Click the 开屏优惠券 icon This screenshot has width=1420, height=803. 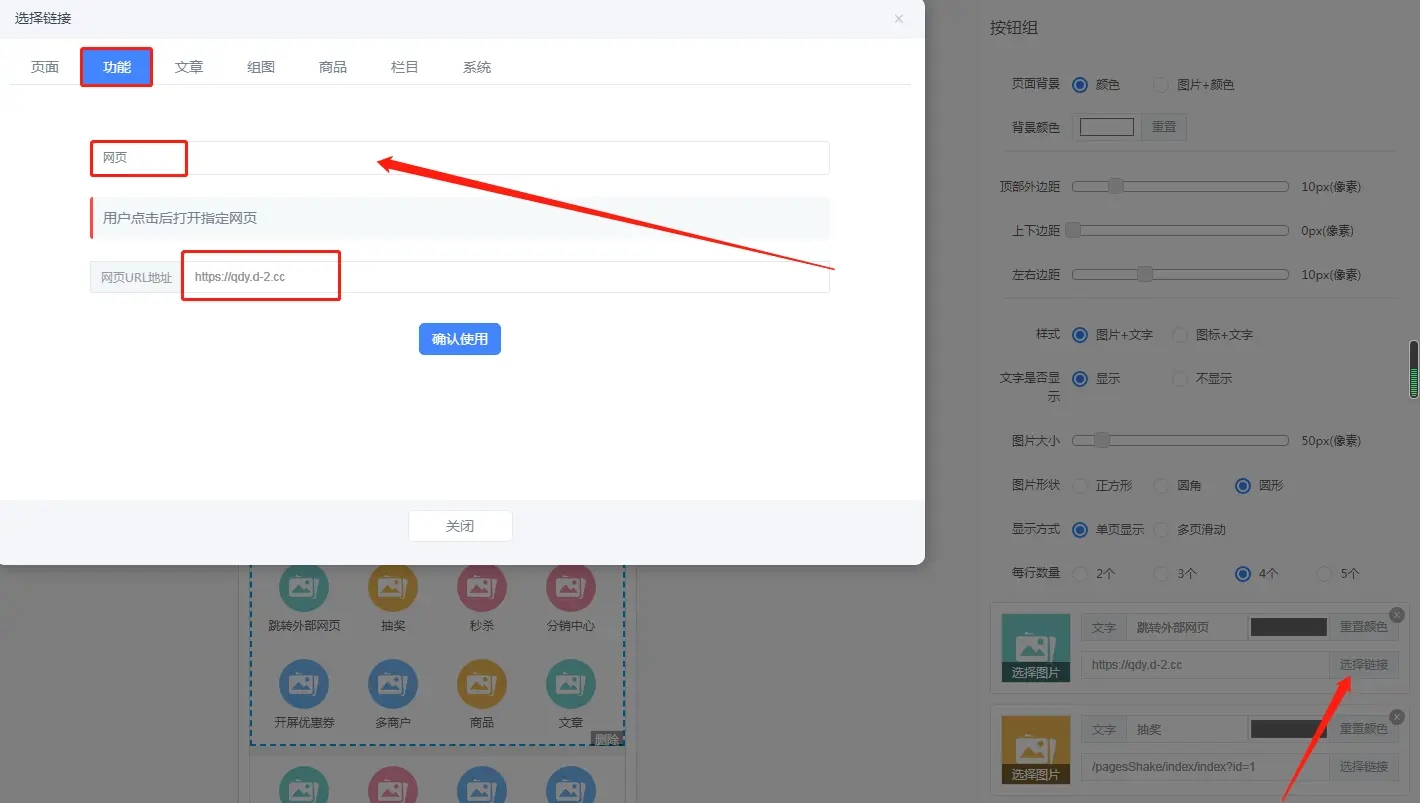(303, 684)
